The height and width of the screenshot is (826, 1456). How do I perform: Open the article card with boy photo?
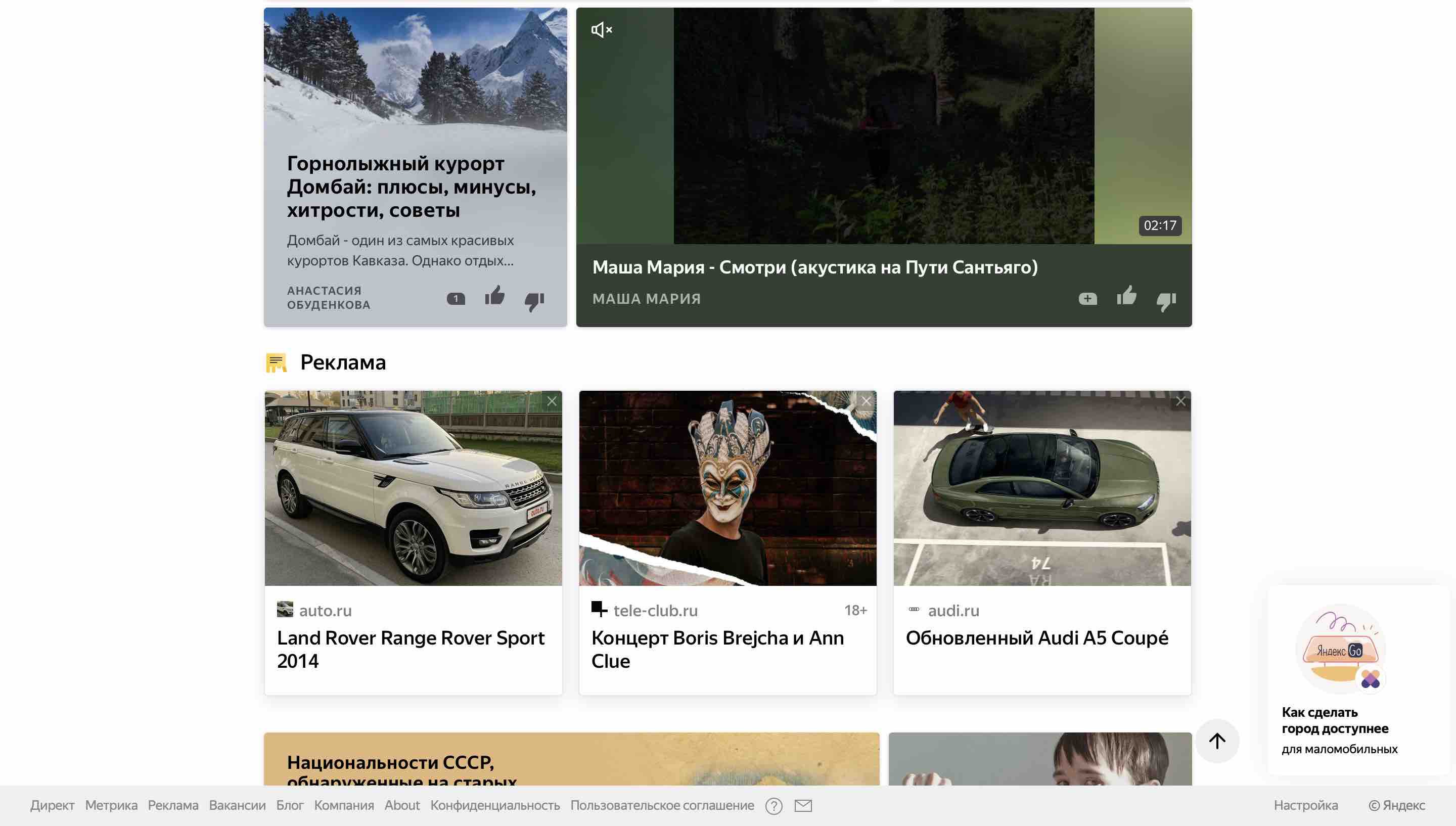(1040, 759)
